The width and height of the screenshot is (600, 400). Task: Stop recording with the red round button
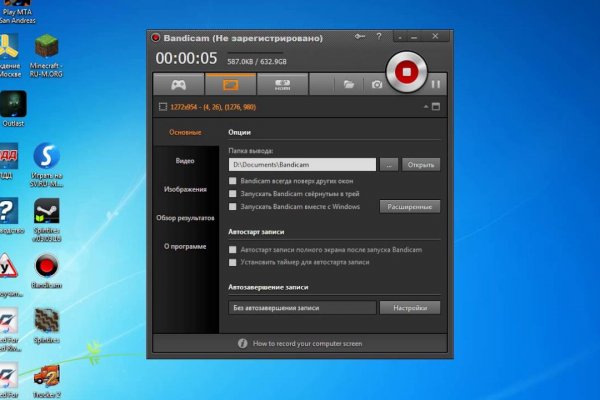[406, 73]
